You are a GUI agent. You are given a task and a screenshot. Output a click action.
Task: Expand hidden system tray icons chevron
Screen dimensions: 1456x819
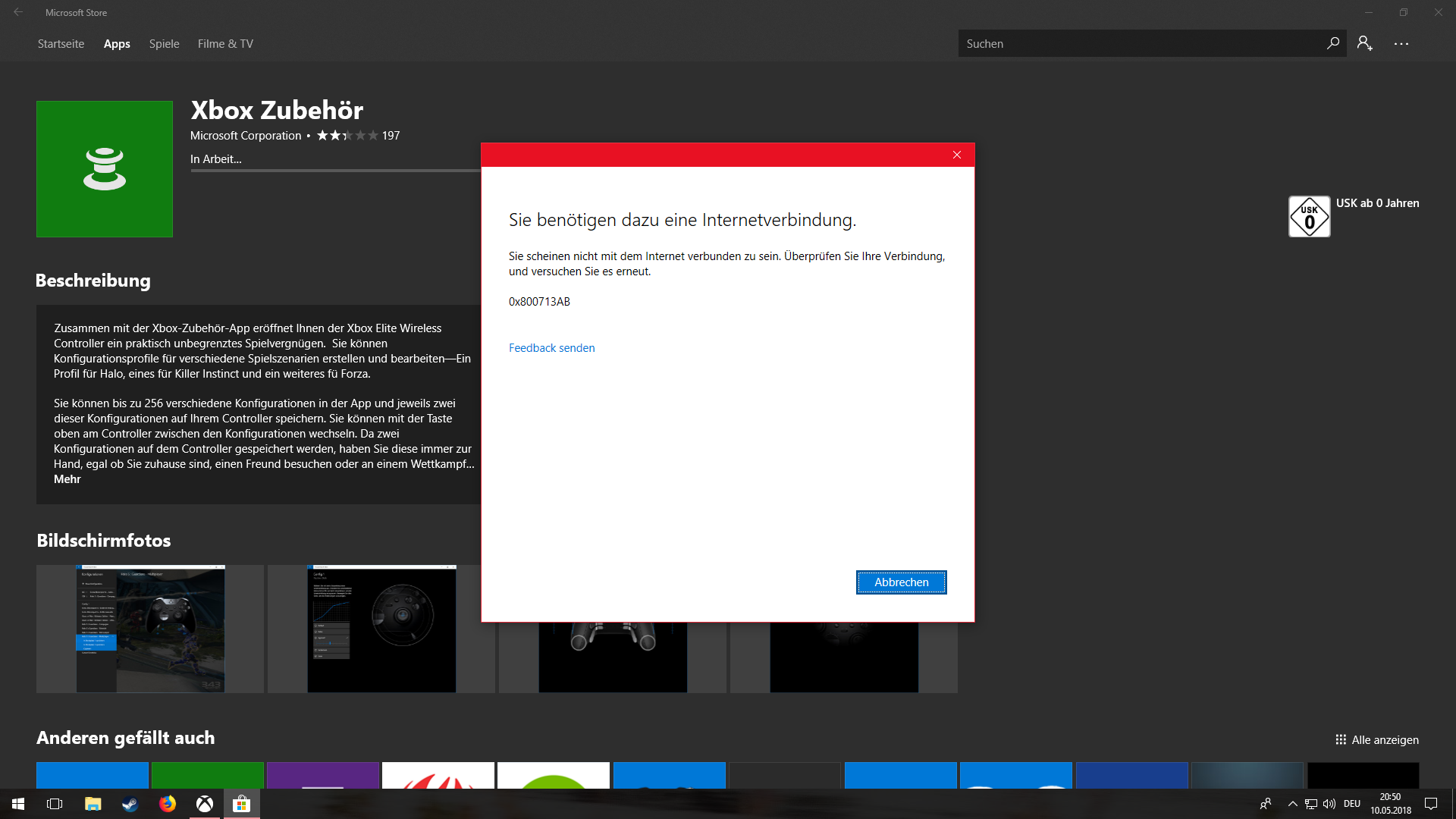[x=1292, y=804]
